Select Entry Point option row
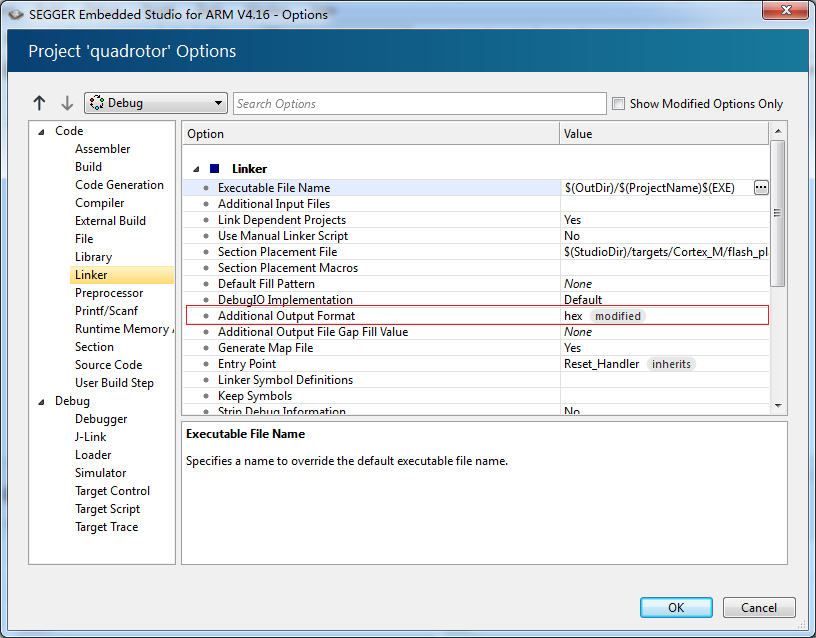 476,364
